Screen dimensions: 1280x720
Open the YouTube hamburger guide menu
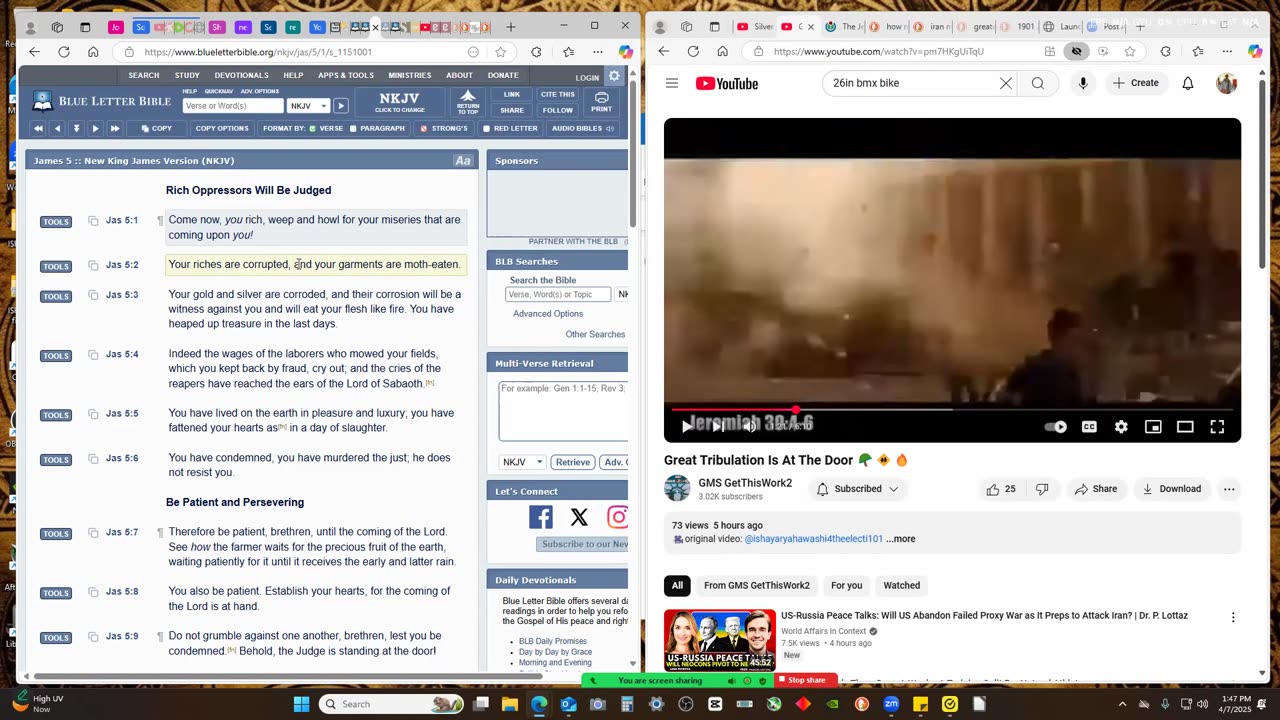coord(672,83)
